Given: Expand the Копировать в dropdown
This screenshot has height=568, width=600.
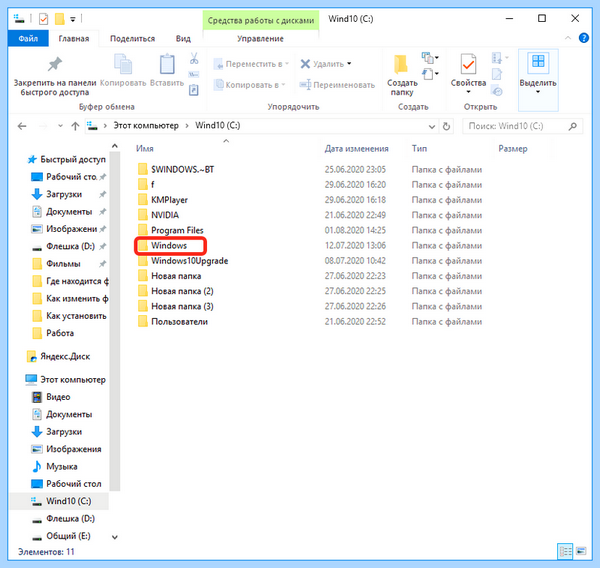Looking at the screenshot, I should point(283,85).
